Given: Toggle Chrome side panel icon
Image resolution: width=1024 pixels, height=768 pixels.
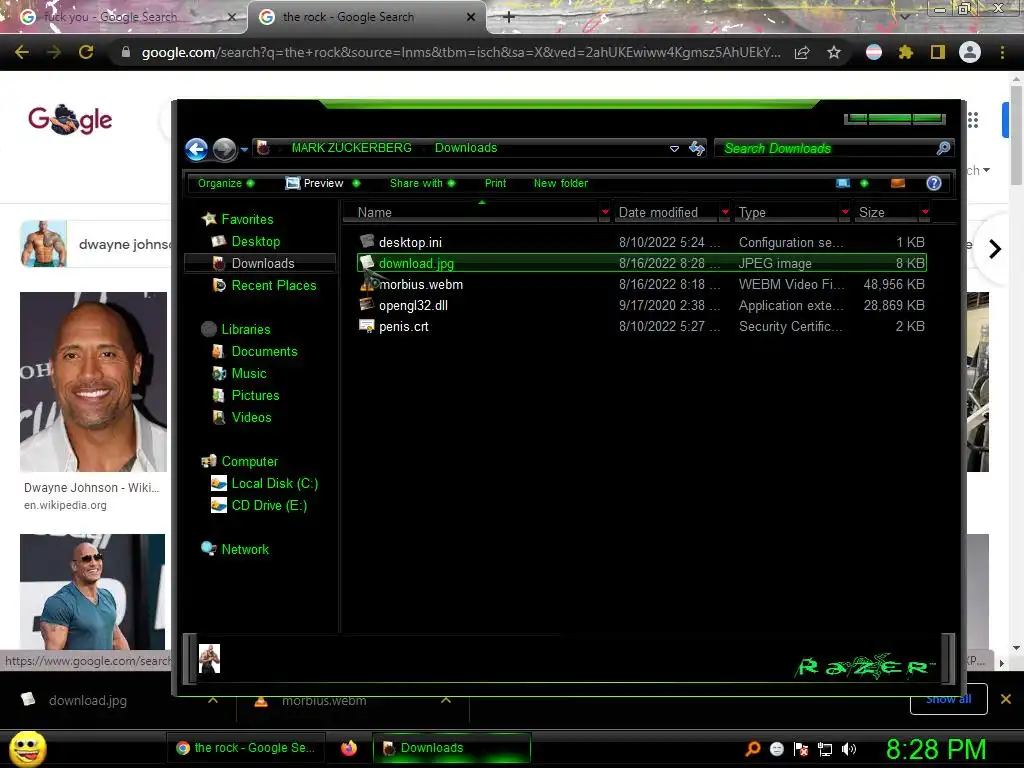Looking at the screenshot, I should (x=938, y=52).
